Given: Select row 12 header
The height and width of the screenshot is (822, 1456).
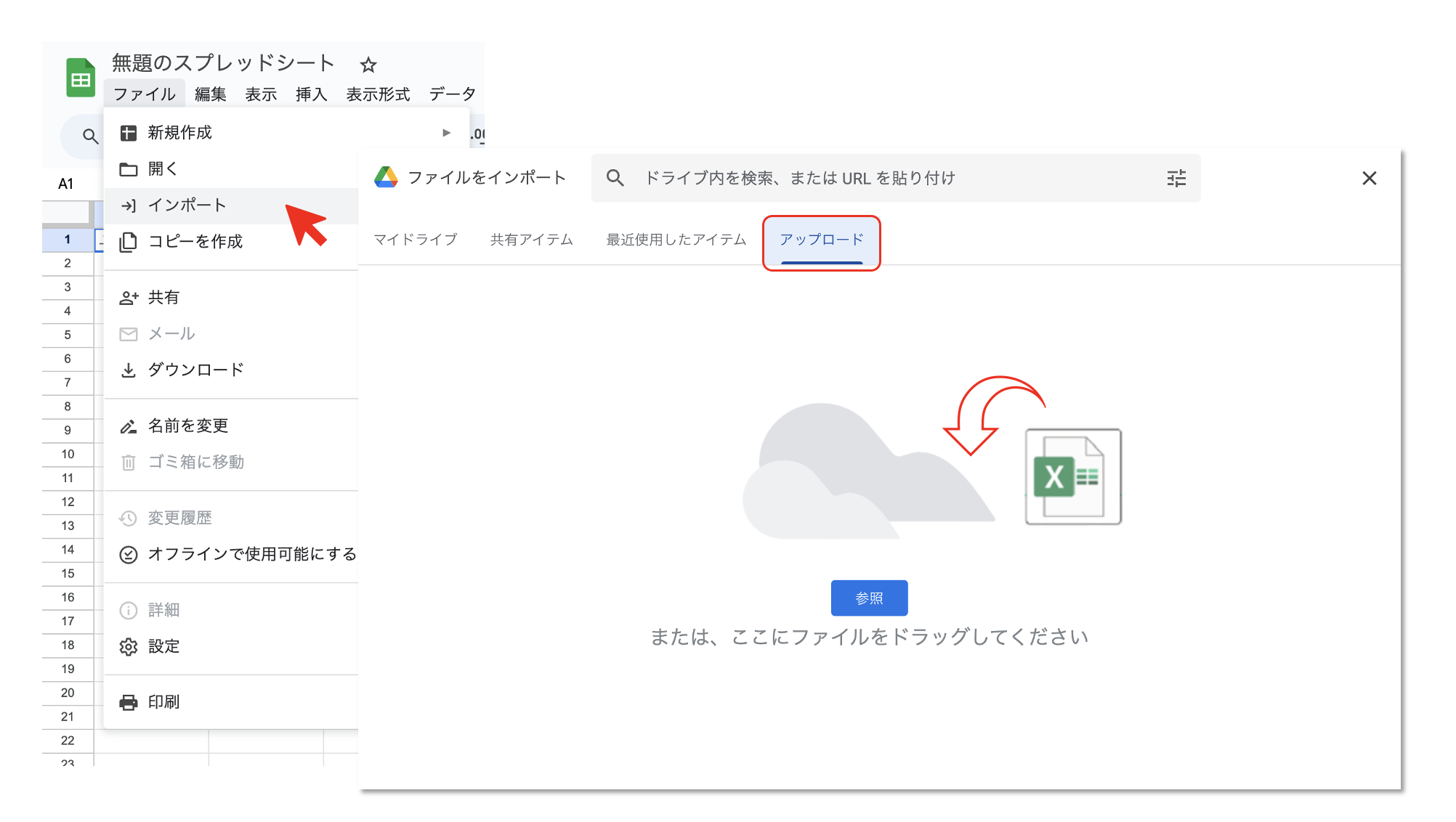Looking at the screenshot, I should click(x=68, y=502).
